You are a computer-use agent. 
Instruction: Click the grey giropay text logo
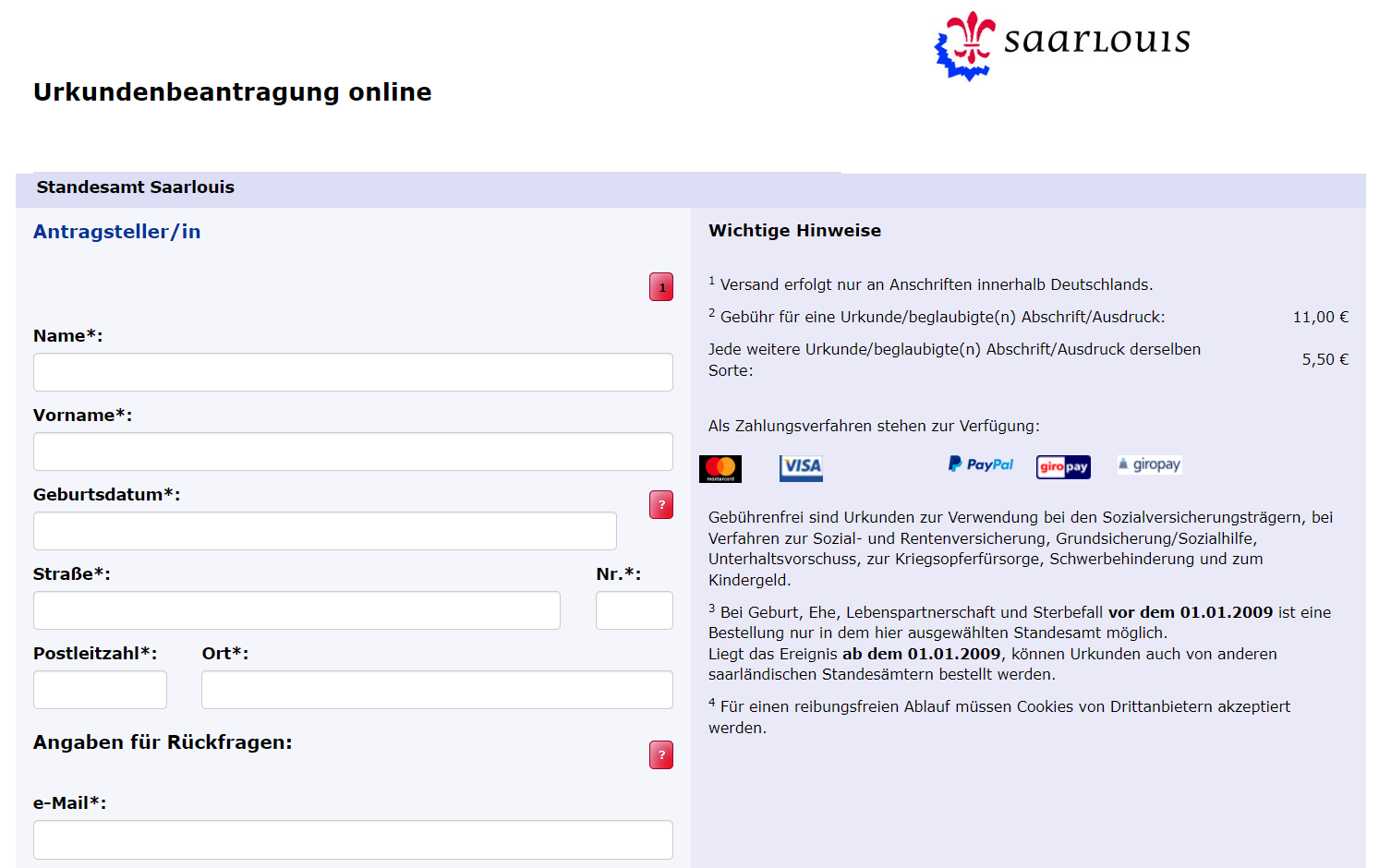click(1149, 464)
